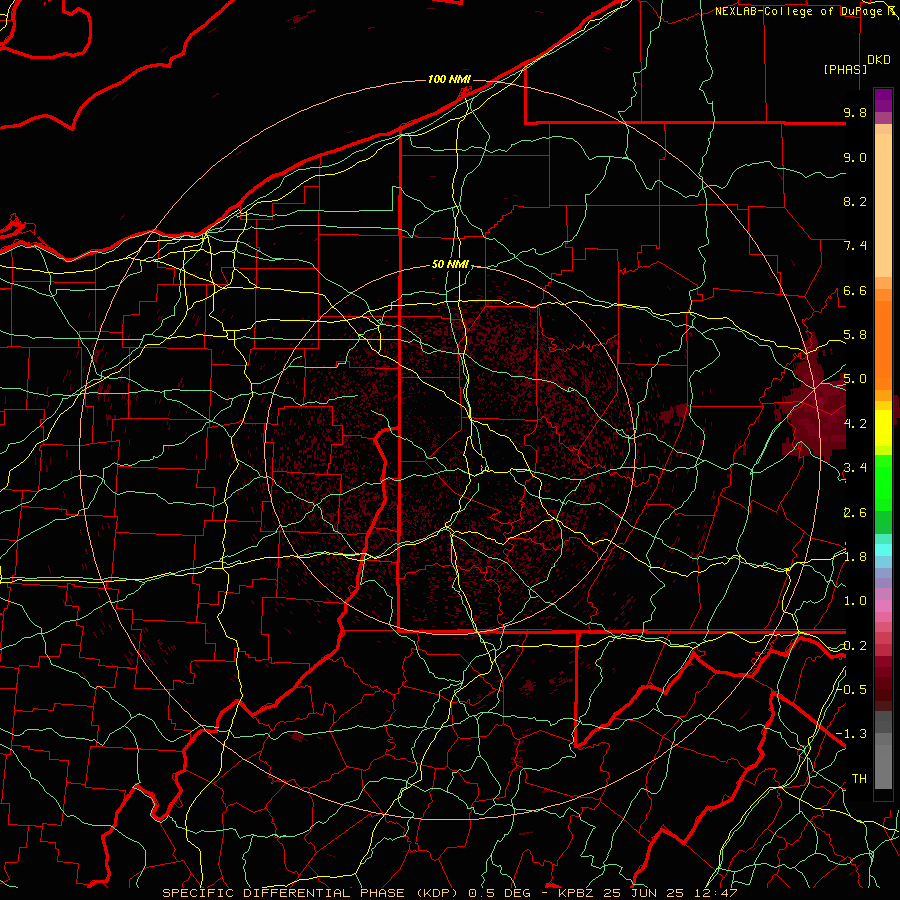Image resolution: width=900 pixels, height=900 pixels.
Task: Select the 5.0 legend value
Action: [855, 379]
